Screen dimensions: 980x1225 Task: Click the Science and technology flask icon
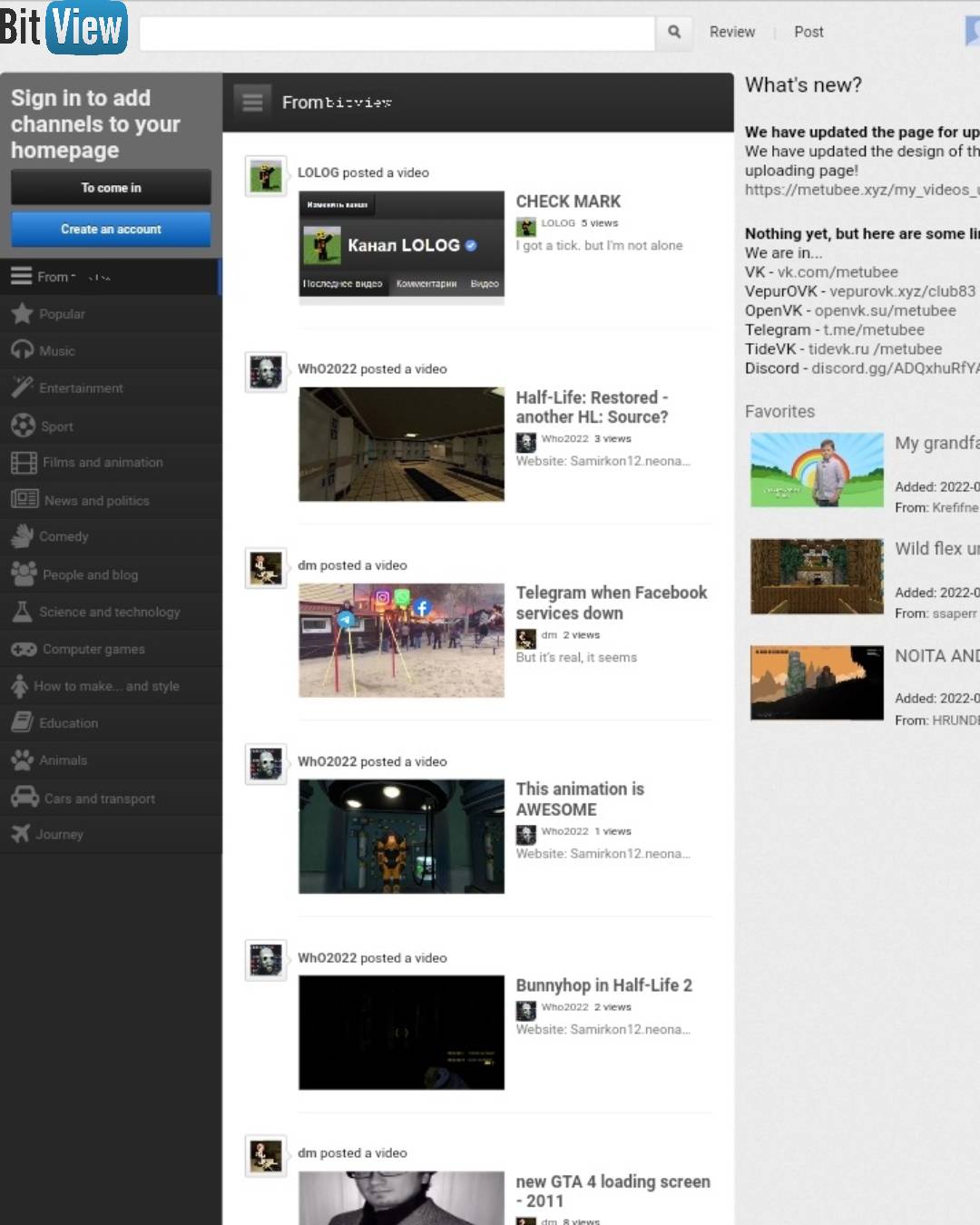coord(22,612)
